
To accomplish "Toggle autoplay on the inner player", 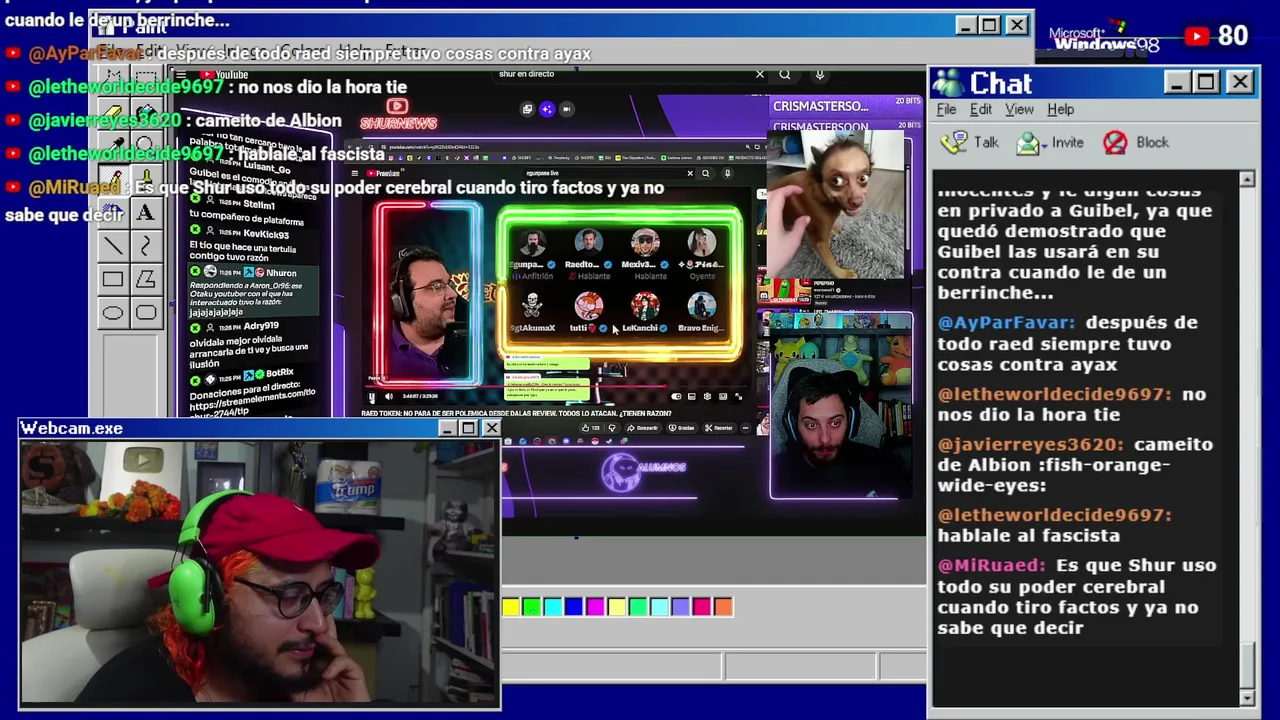I will (x=676, y=396).
